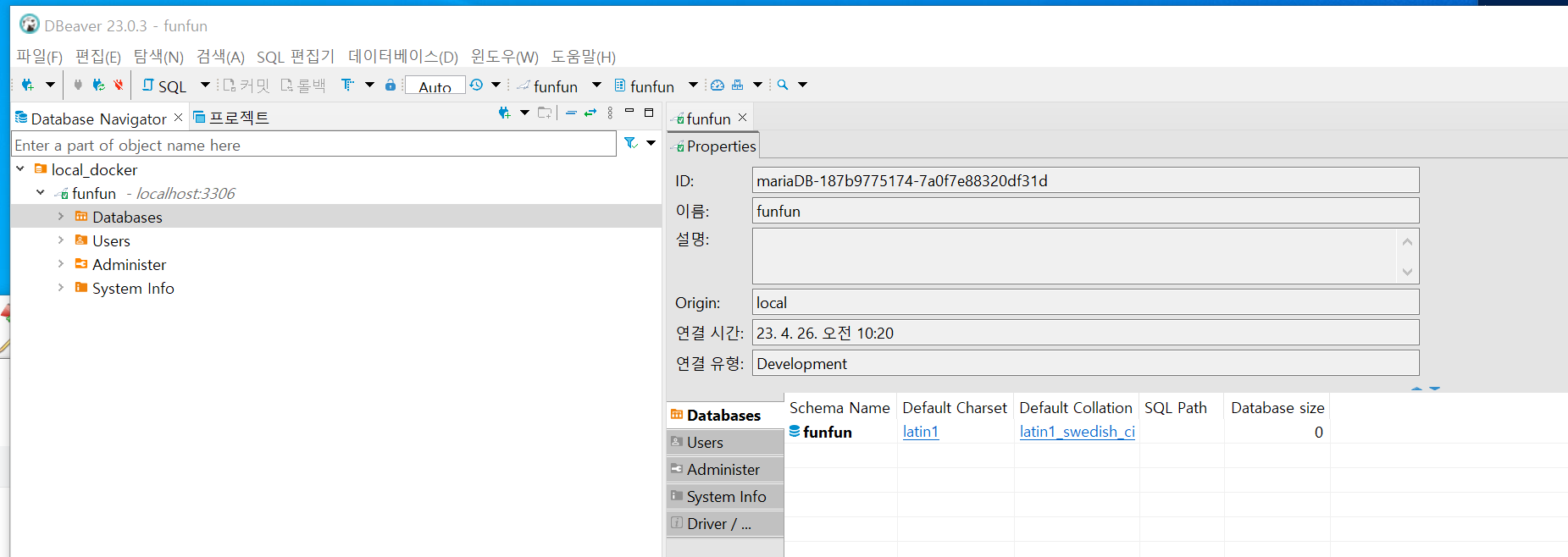Screen dimensions: 1568x557
Task: Expand the Databases tree node
Action: [61, 217]
